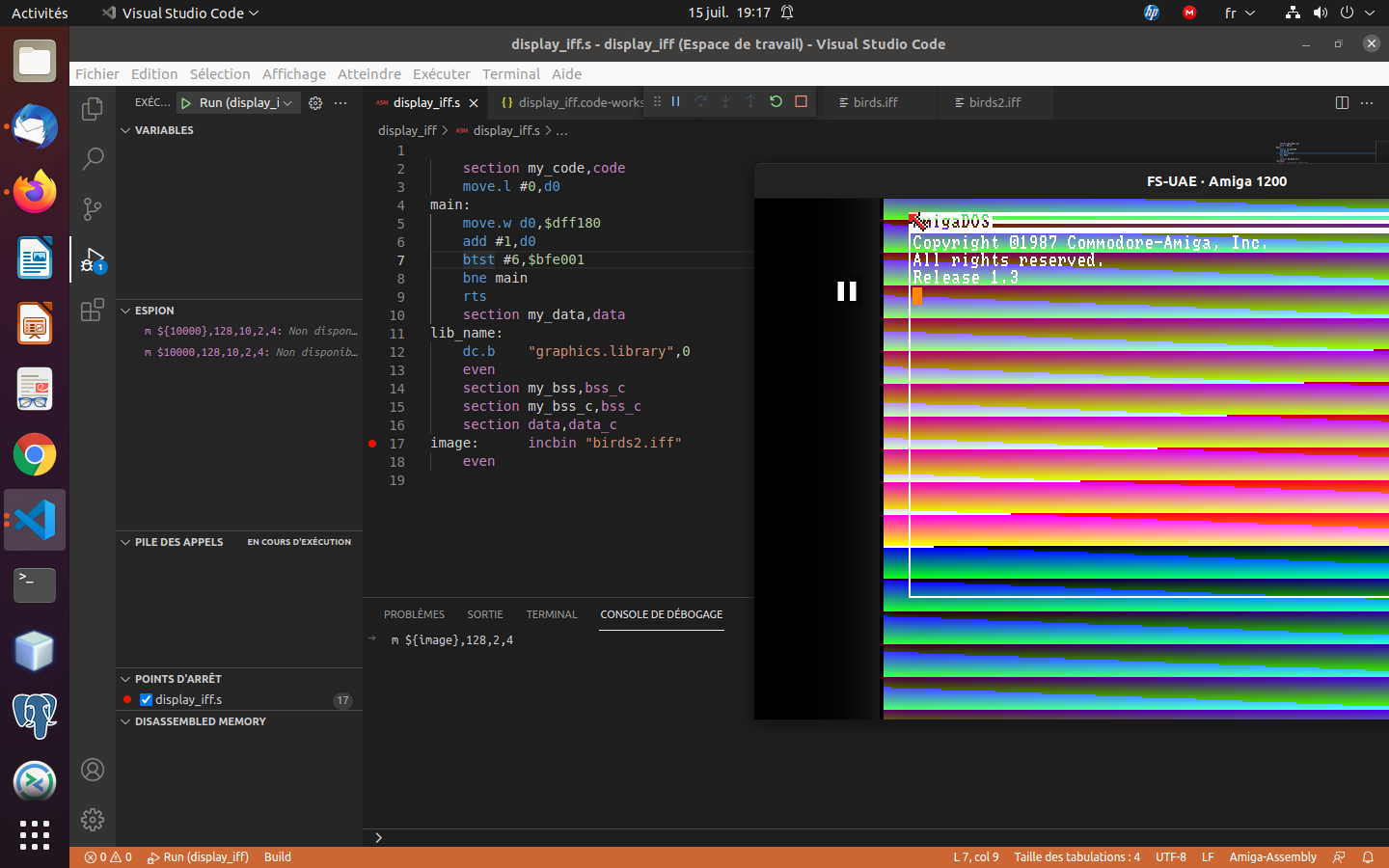The image size is (1389, 868).
Task: Open the Fichier menu
Action: tap(97, 74)
